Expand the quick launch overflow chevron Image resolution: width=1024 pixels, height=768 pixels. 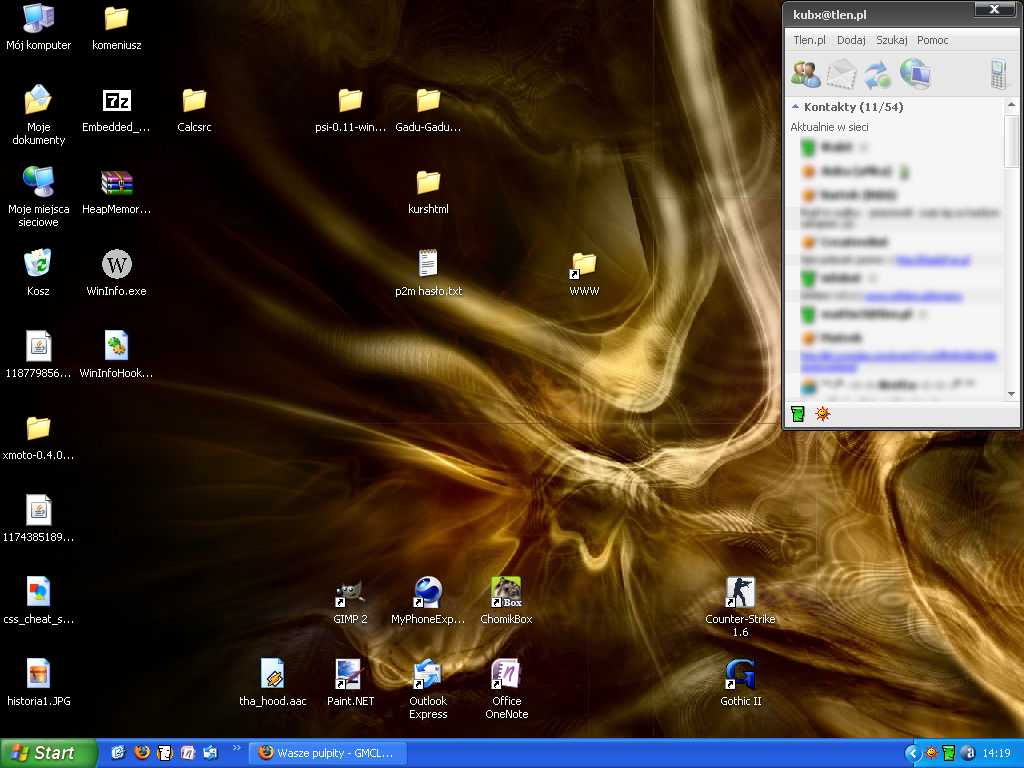(x=237, y=748)
